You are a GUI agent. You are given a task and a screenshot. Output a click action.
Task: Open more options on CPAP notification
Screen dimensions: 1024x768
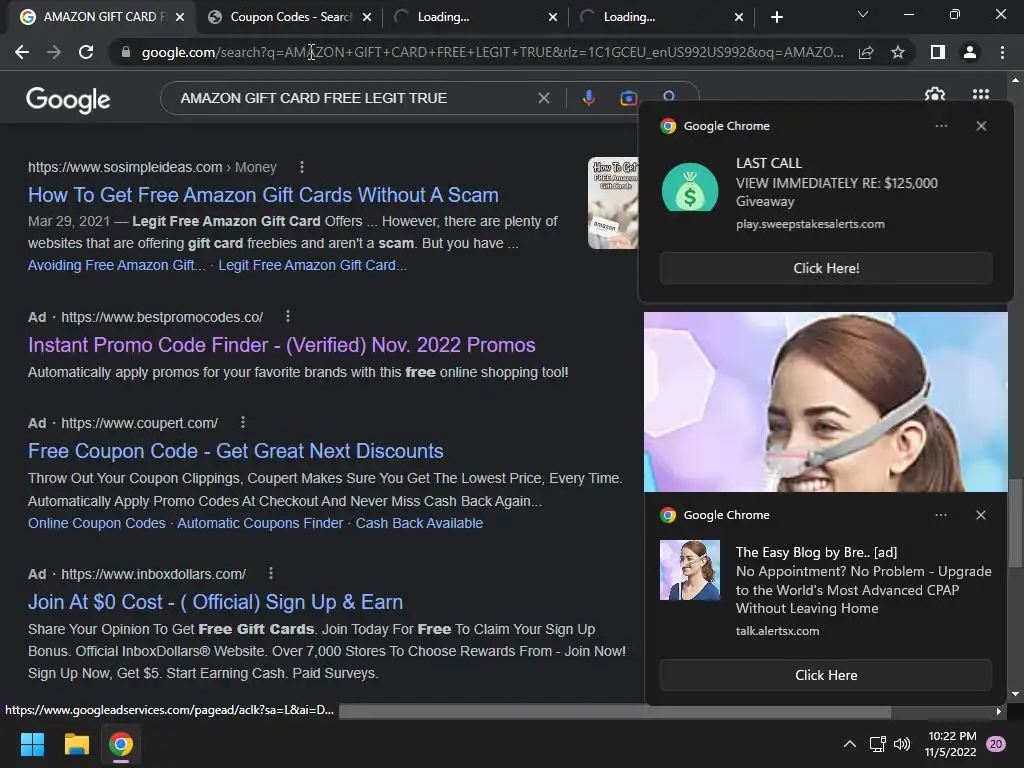pyautogui.click(x=941, y=515)
